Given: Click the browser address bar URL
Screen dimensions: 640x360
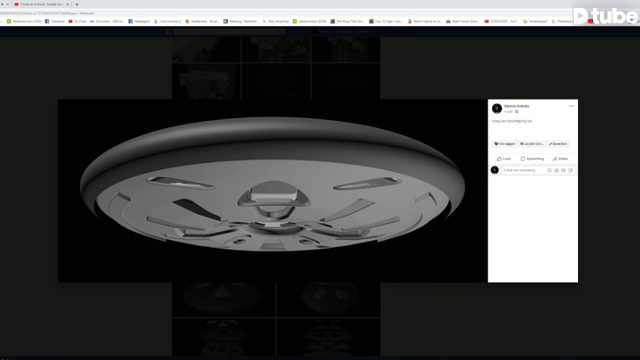Looking at the screenshot, I should pyautogui.click(x=47, y=13).
